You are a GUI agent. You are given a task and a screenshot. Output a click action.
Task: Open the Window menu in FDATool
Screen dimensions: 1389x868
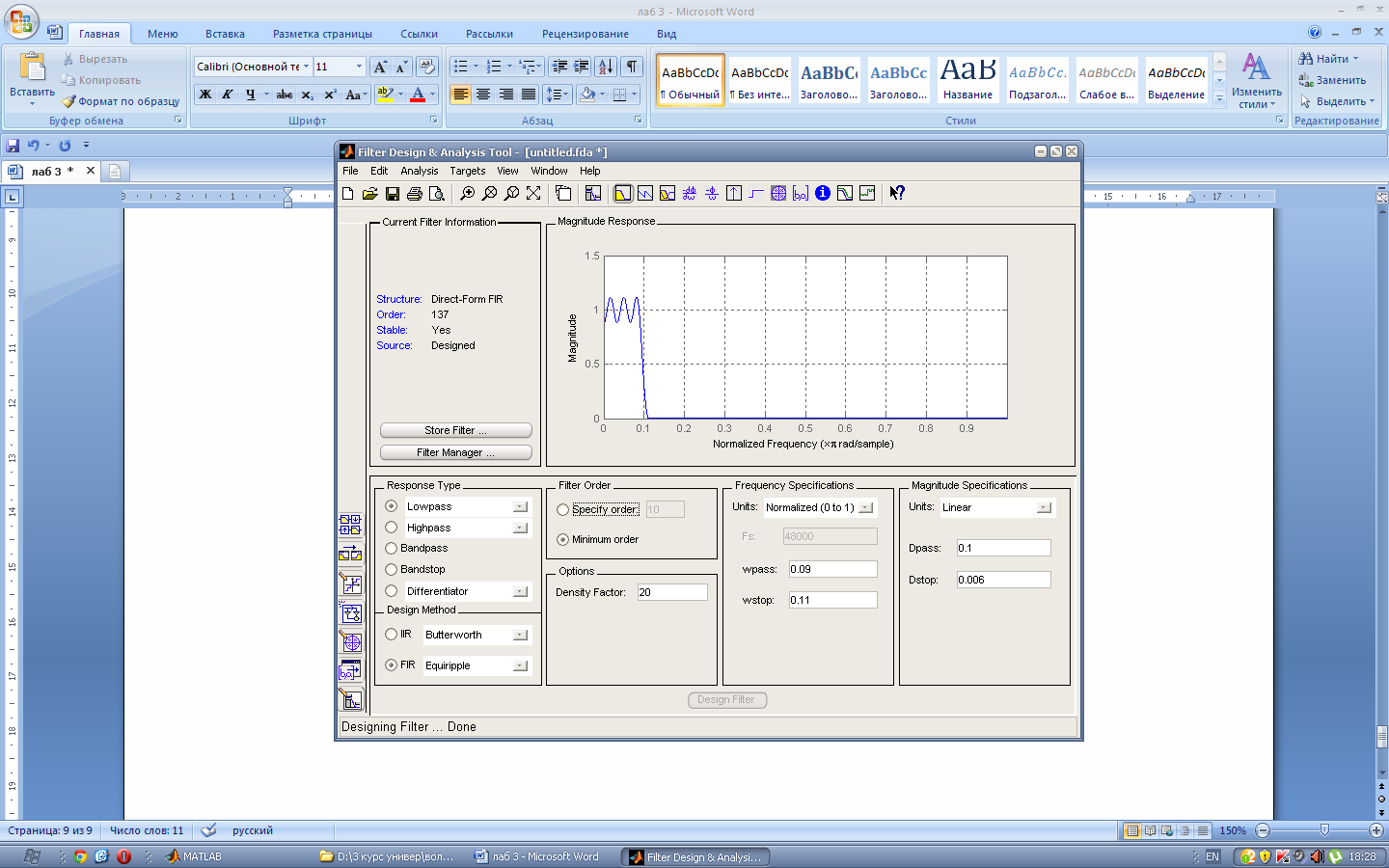(x=549, y=171)
